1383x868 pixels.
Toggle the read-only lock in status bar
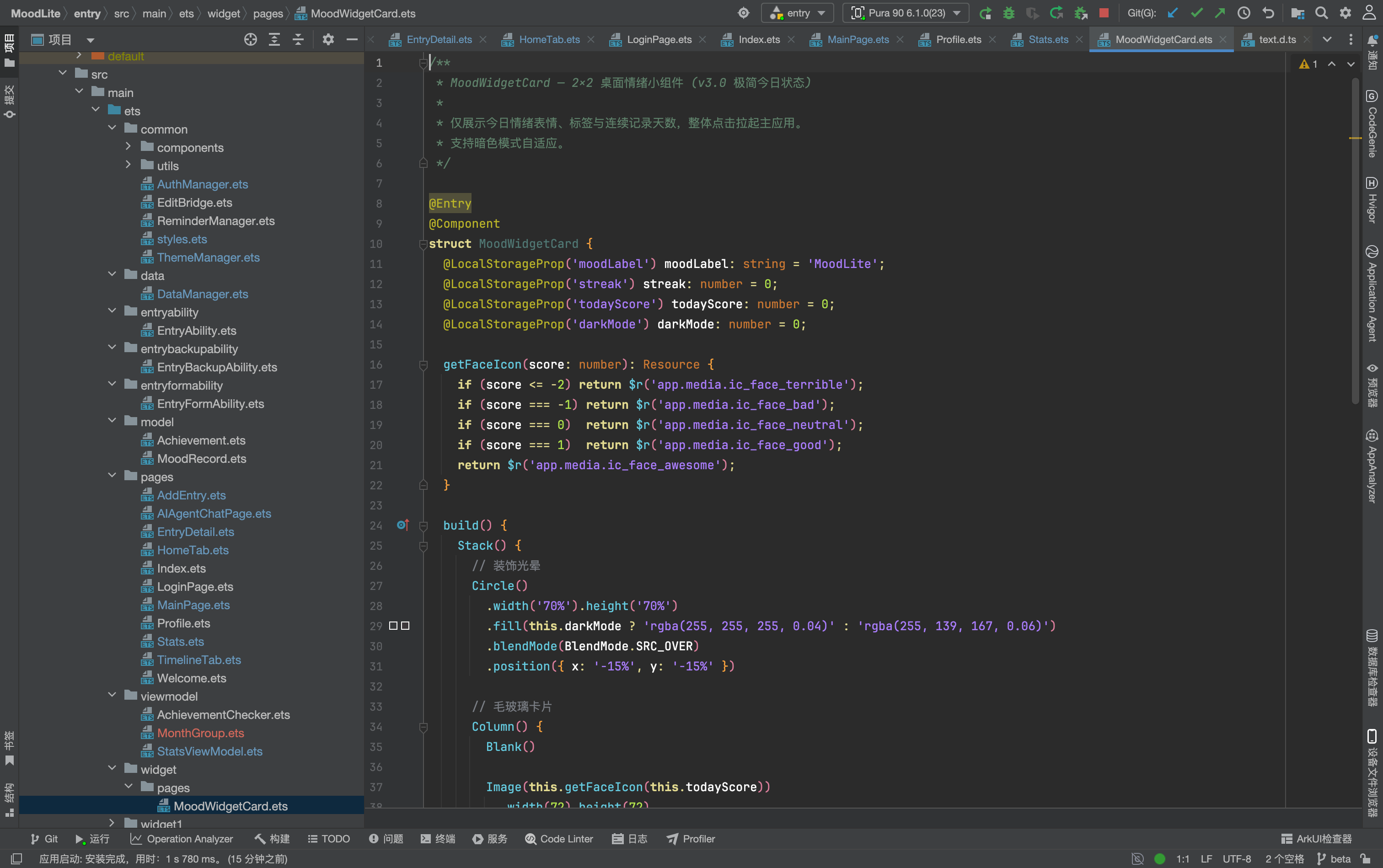click(1366, 858)
